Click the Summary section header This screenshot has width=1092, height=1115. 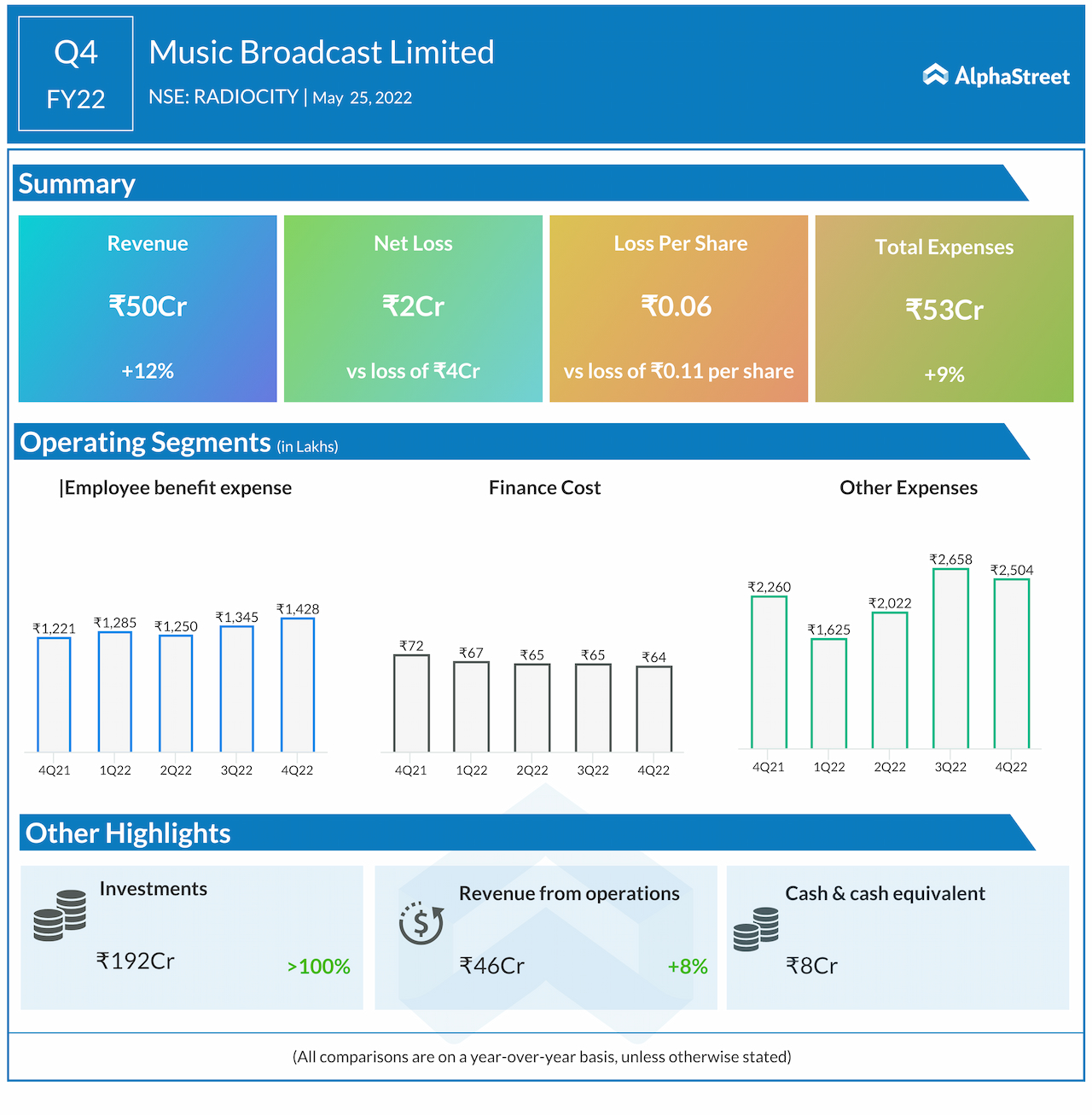77,184
